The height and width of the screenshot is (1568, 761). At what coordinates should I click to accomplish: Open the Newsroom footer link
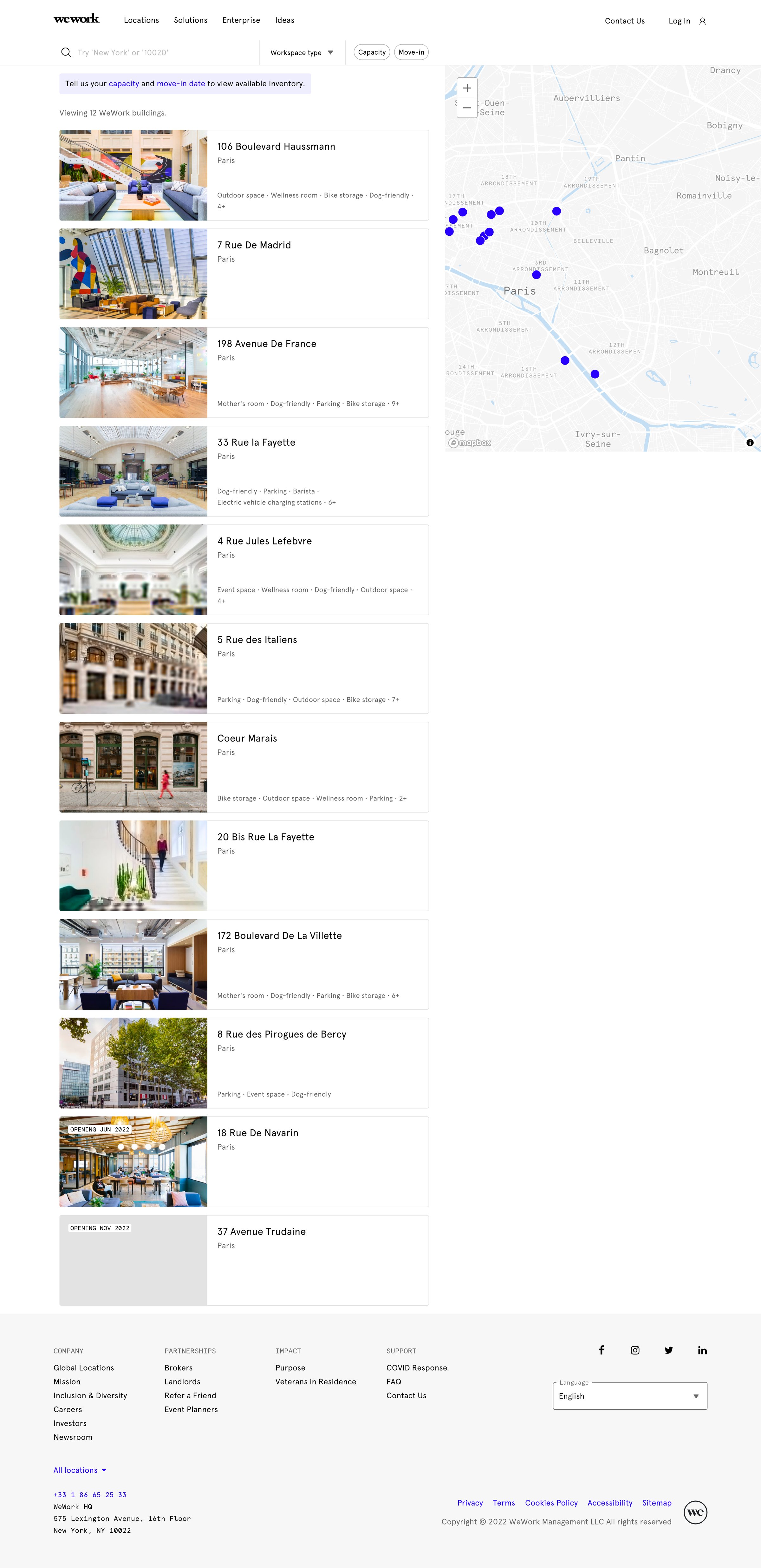pos(73,1437)
